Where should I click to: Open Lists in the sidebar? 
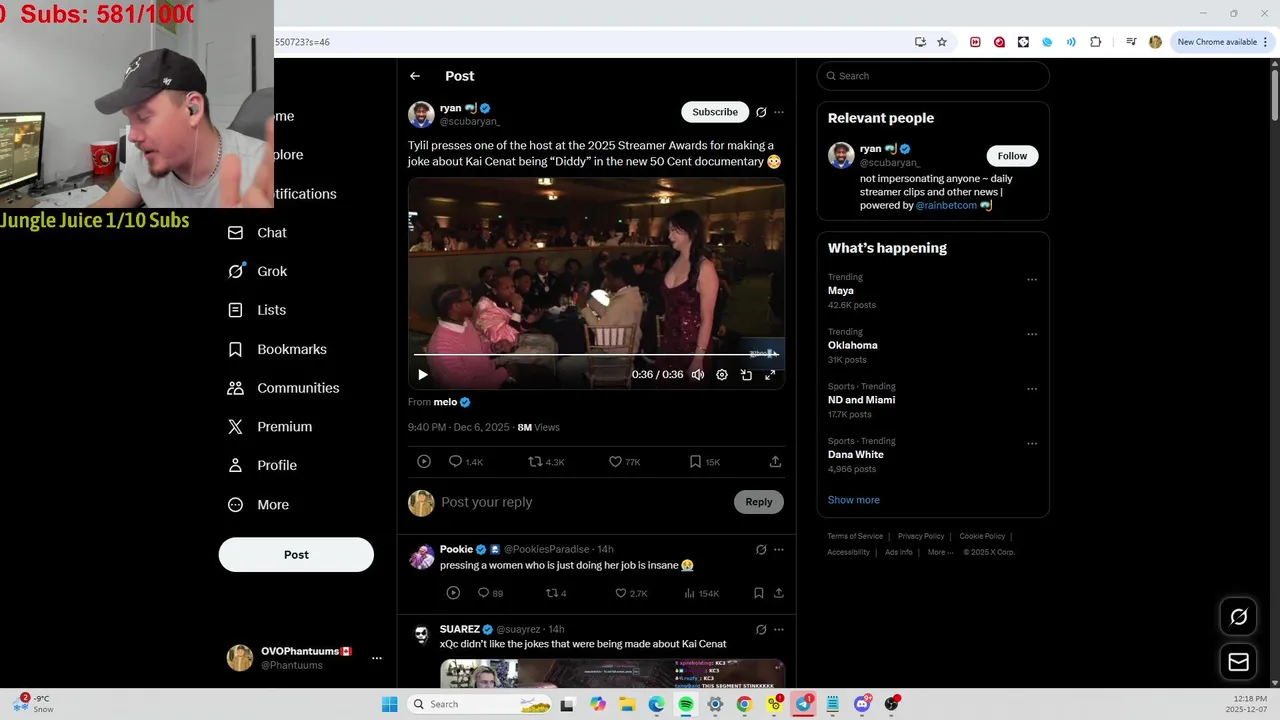257,310
